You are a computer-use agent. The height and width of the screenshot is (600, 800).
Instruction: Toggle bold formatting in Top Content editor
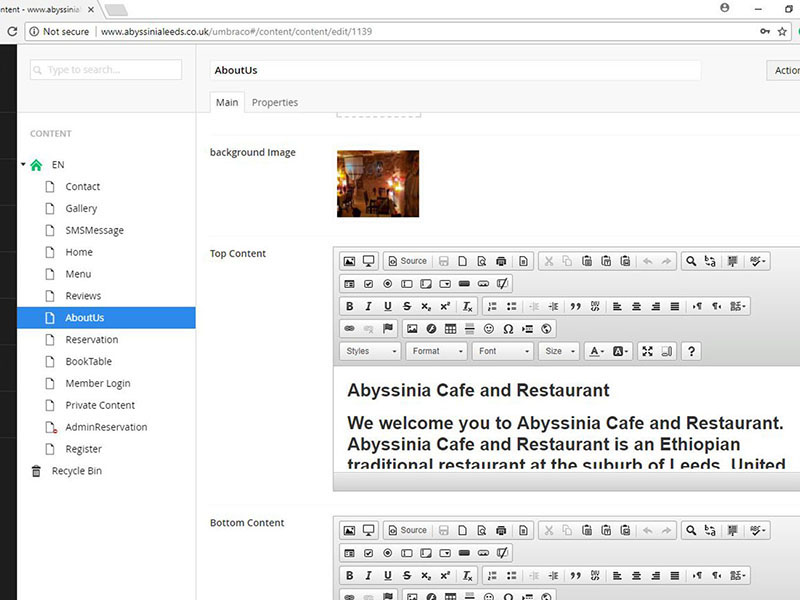(349, 306)
